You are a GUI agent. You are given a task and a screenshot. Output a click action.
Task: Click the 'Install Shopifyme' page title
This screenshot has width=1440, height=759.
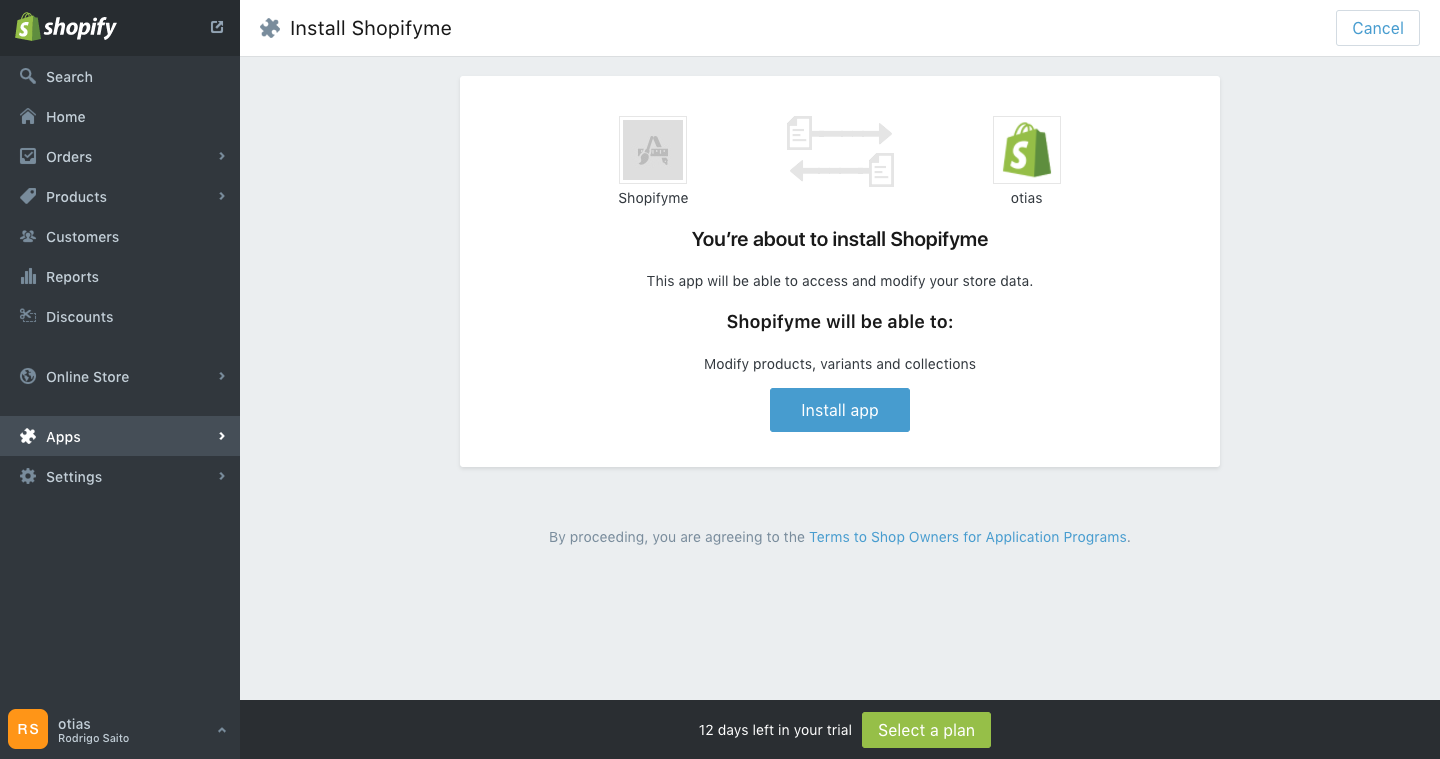[x=371, y=28]
